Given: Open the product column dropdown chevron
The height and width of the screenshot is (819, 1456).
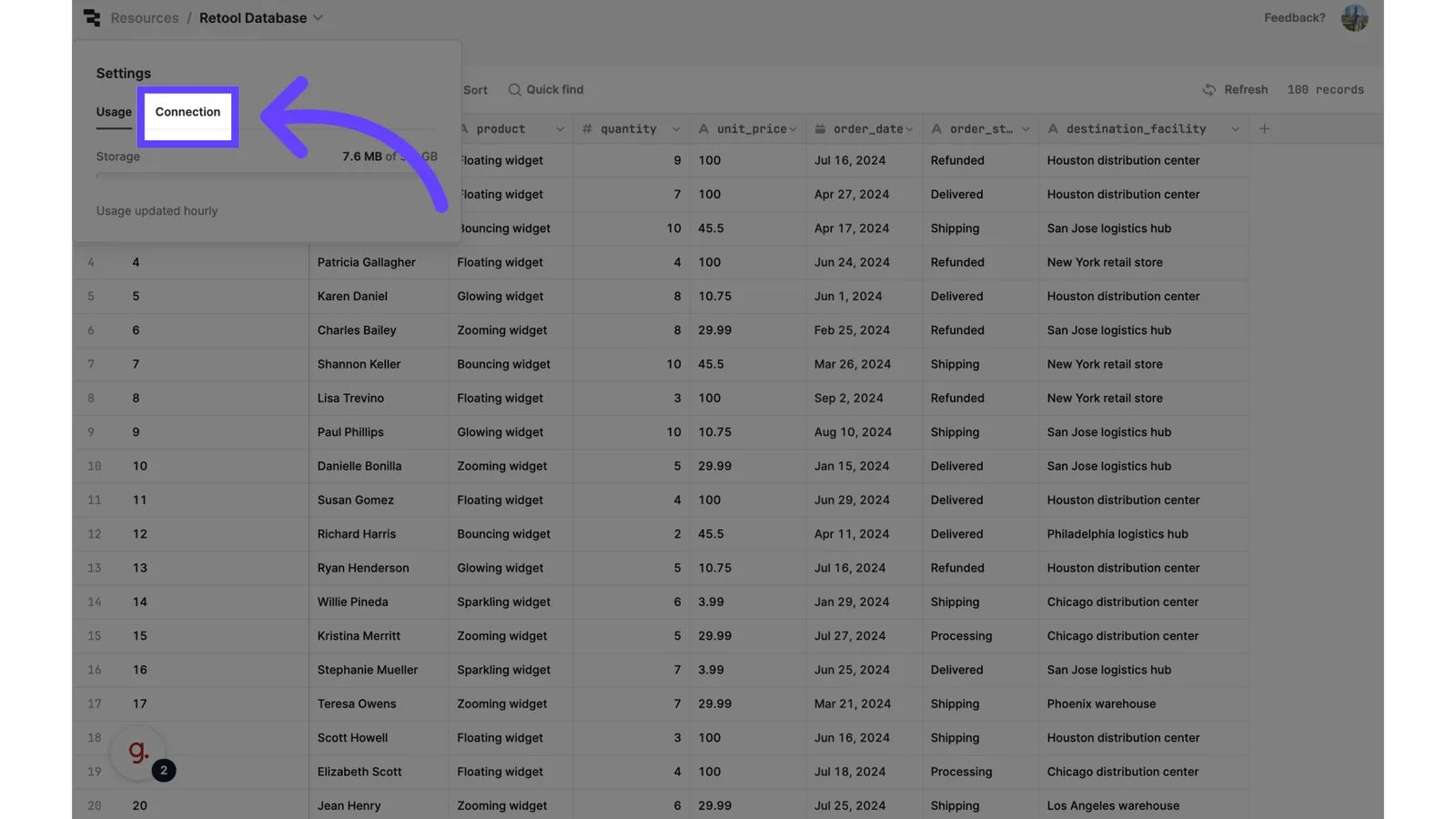Looking at the screenshot, I should 560,129.
